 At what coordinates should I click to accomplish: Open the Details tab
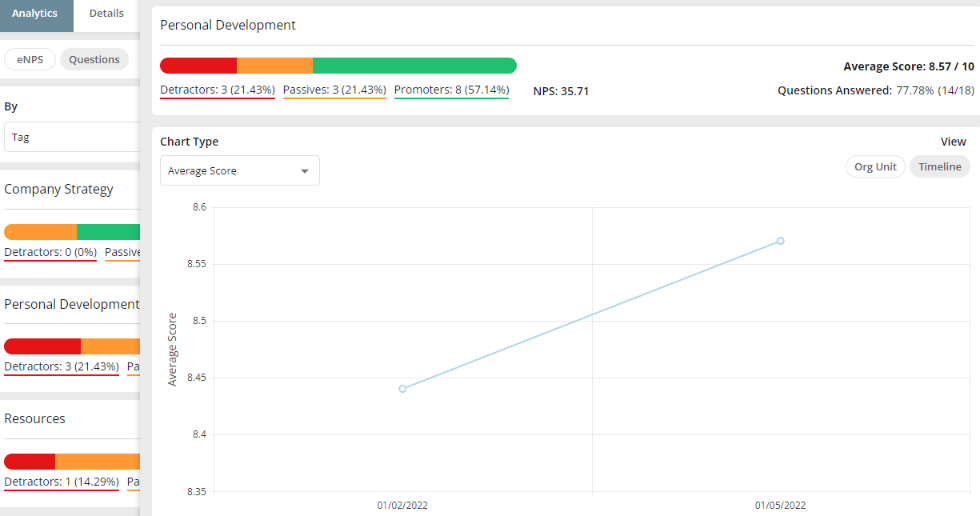click(106, 14)
